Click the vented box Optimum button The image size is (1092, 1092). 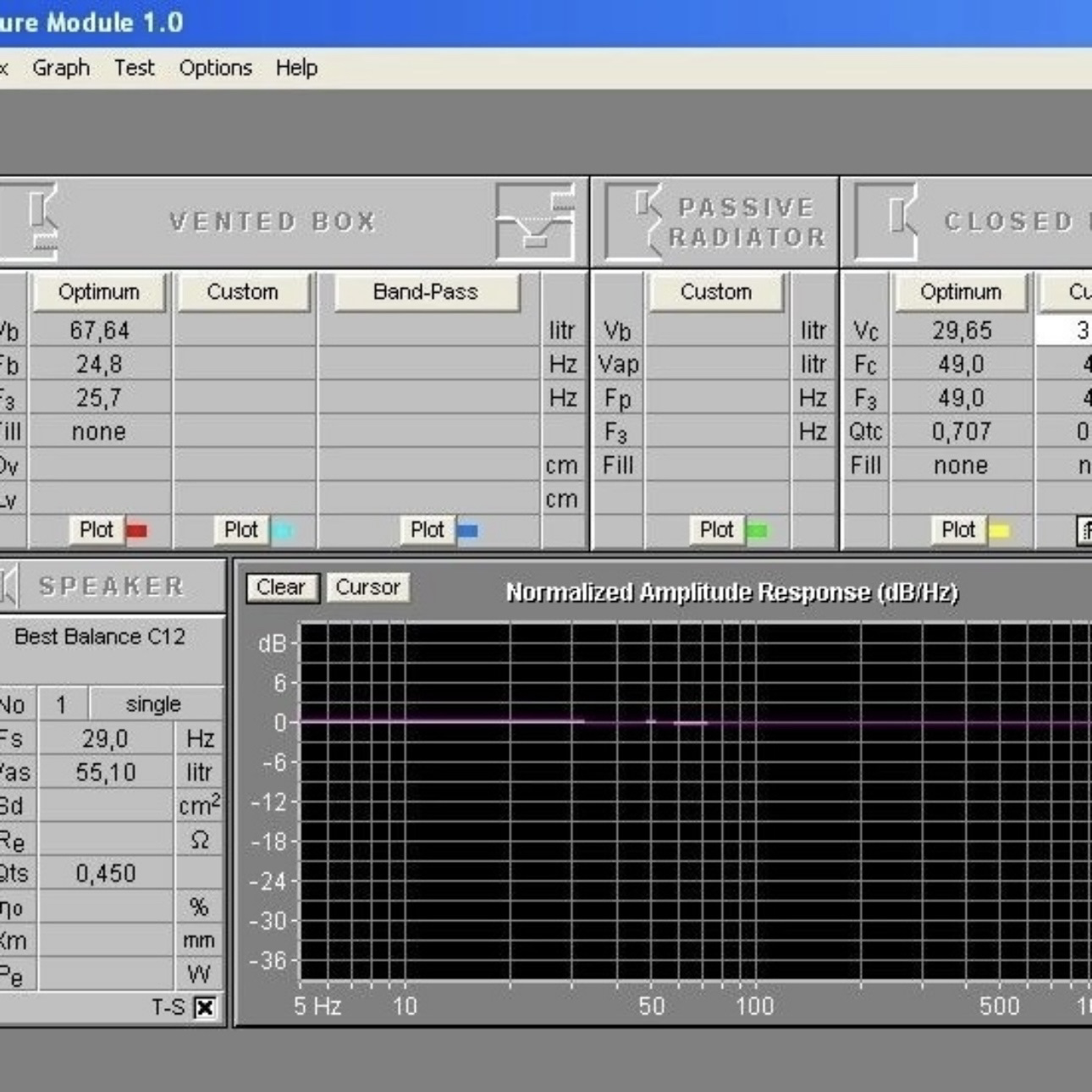coord(99,292)
